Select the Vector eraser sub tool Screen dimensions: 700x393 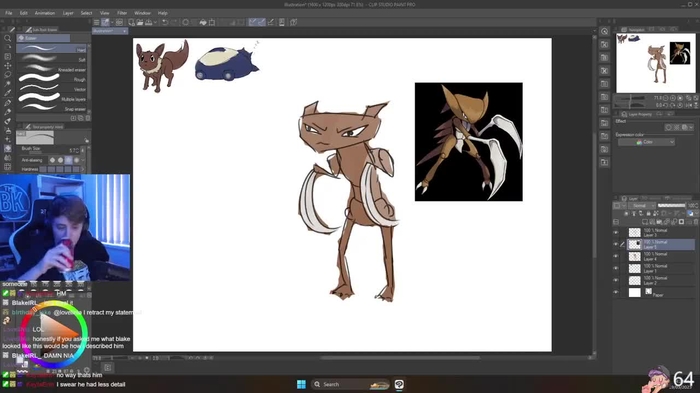pyautogui.click(x=52, y=88)
